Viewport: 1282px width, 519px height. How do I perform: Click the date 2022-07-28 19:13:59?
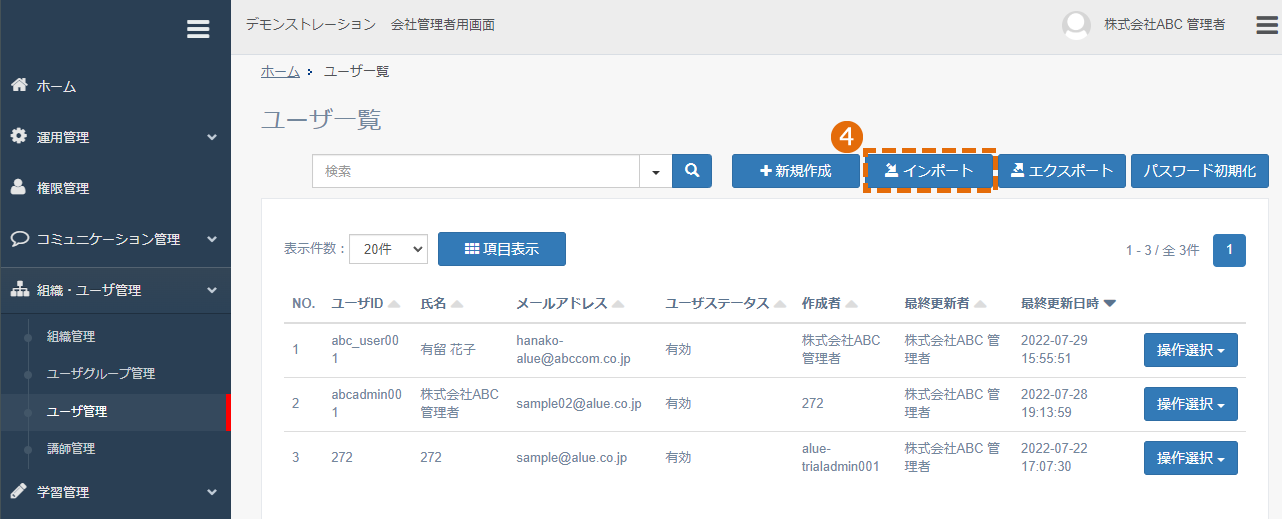[x=1054, y=404]
